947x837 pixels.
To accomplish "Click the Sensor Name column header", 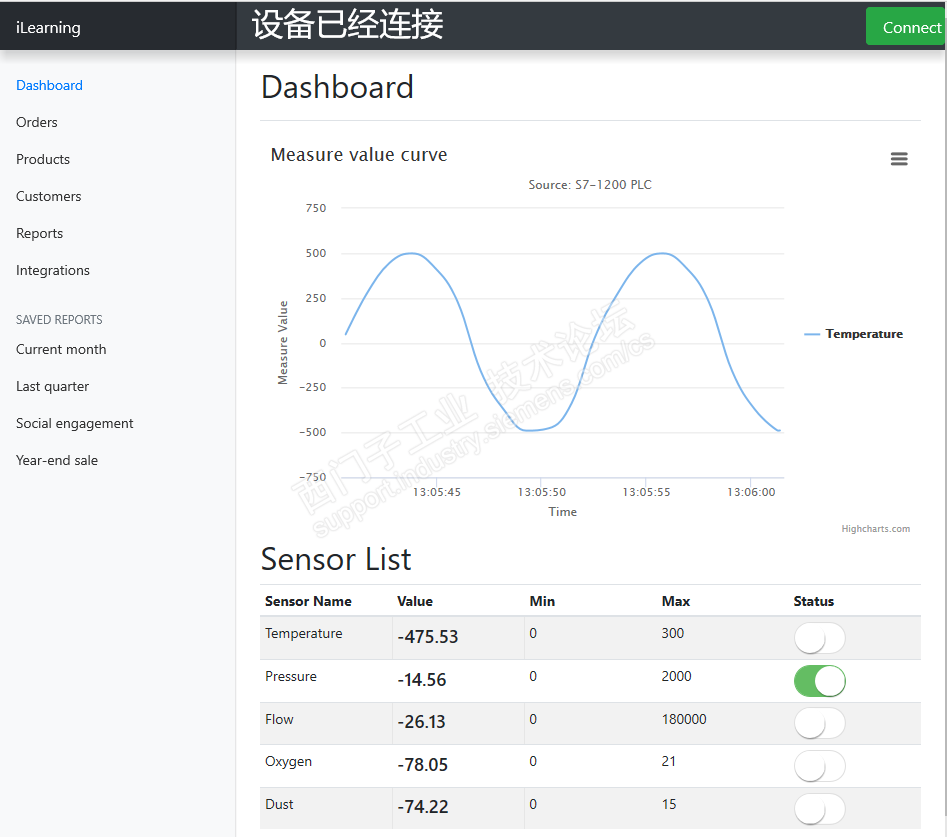I will (x=308, y=601).
